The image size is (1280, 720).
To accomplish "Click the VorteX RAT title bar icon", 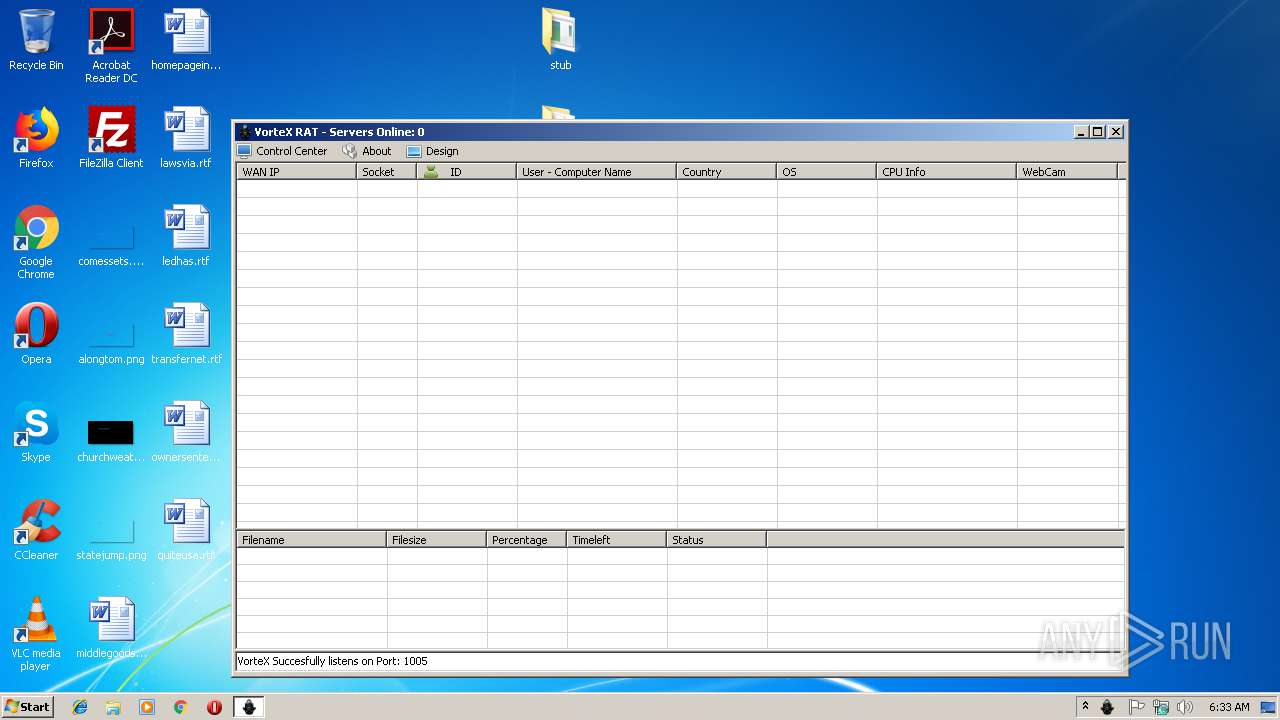I will tap(245, 132).
